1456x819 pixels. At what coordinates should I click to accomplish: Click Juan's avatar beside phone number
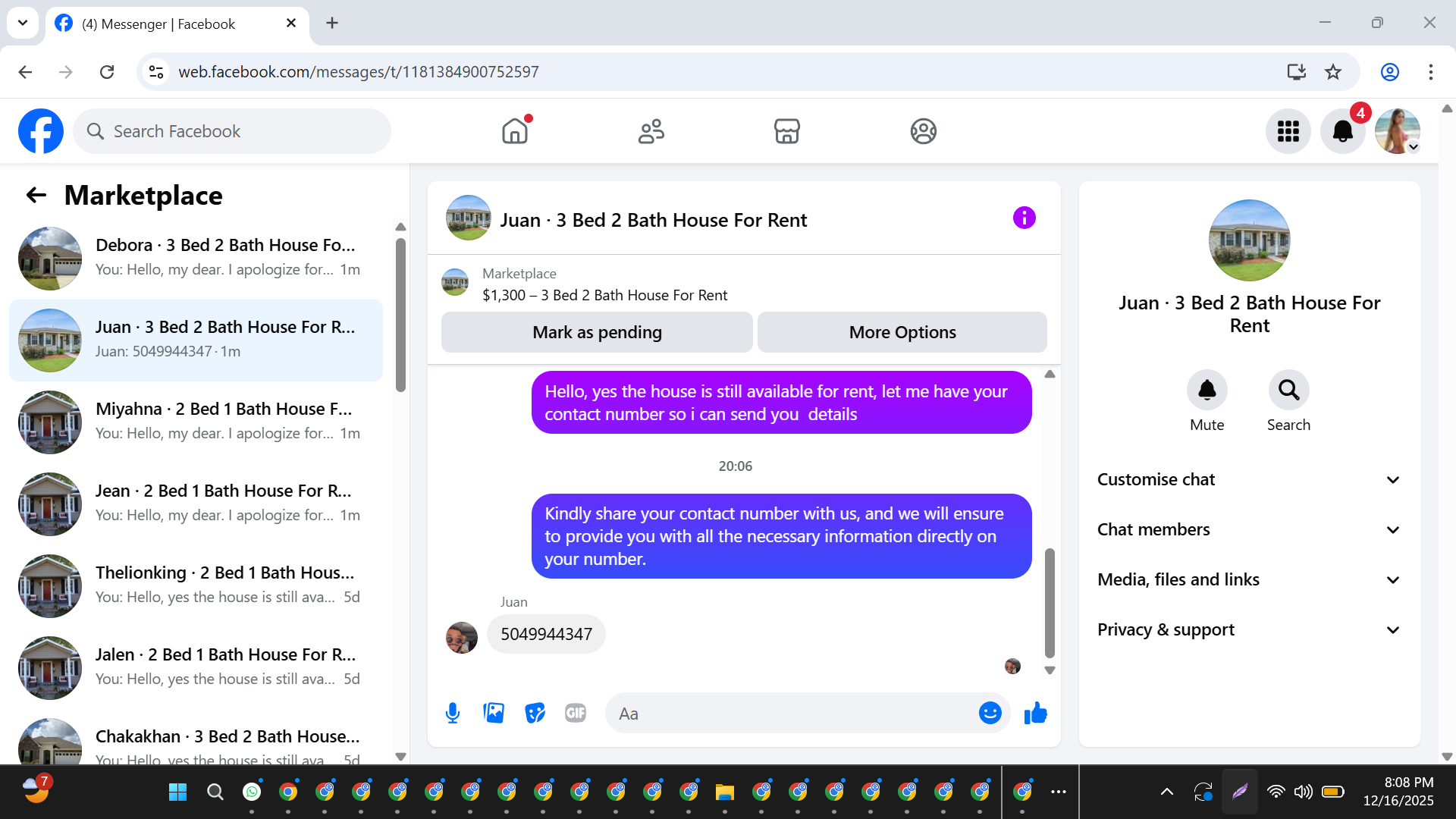point(462,638)
